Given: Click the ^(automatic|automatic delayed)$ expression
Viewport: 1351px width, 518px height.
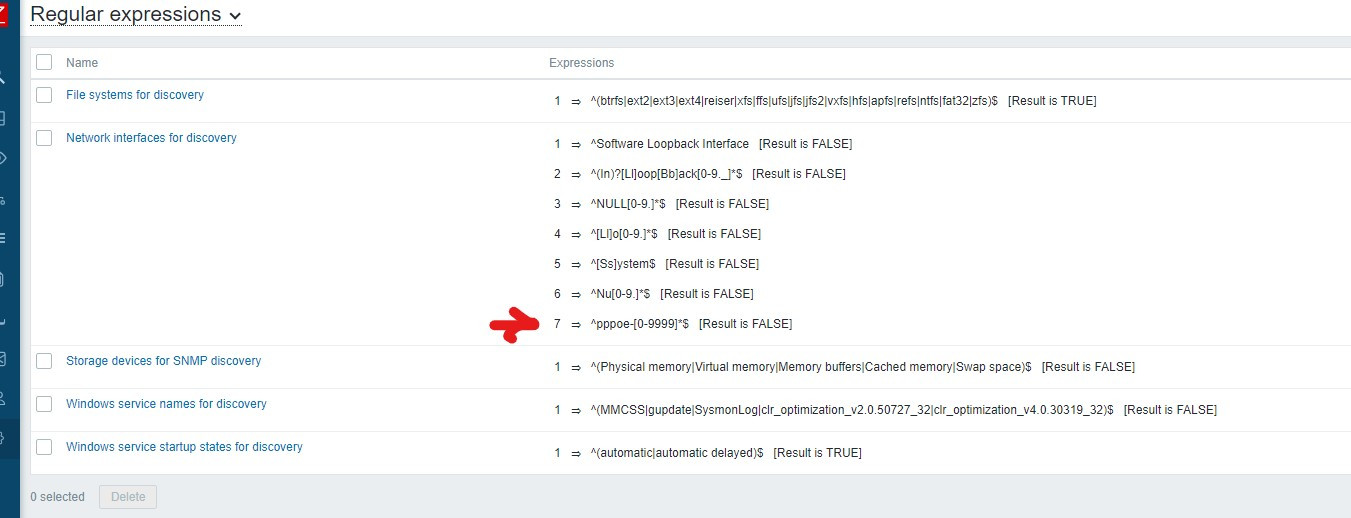Looking at the screenshot, I should [x=677, y=453].
